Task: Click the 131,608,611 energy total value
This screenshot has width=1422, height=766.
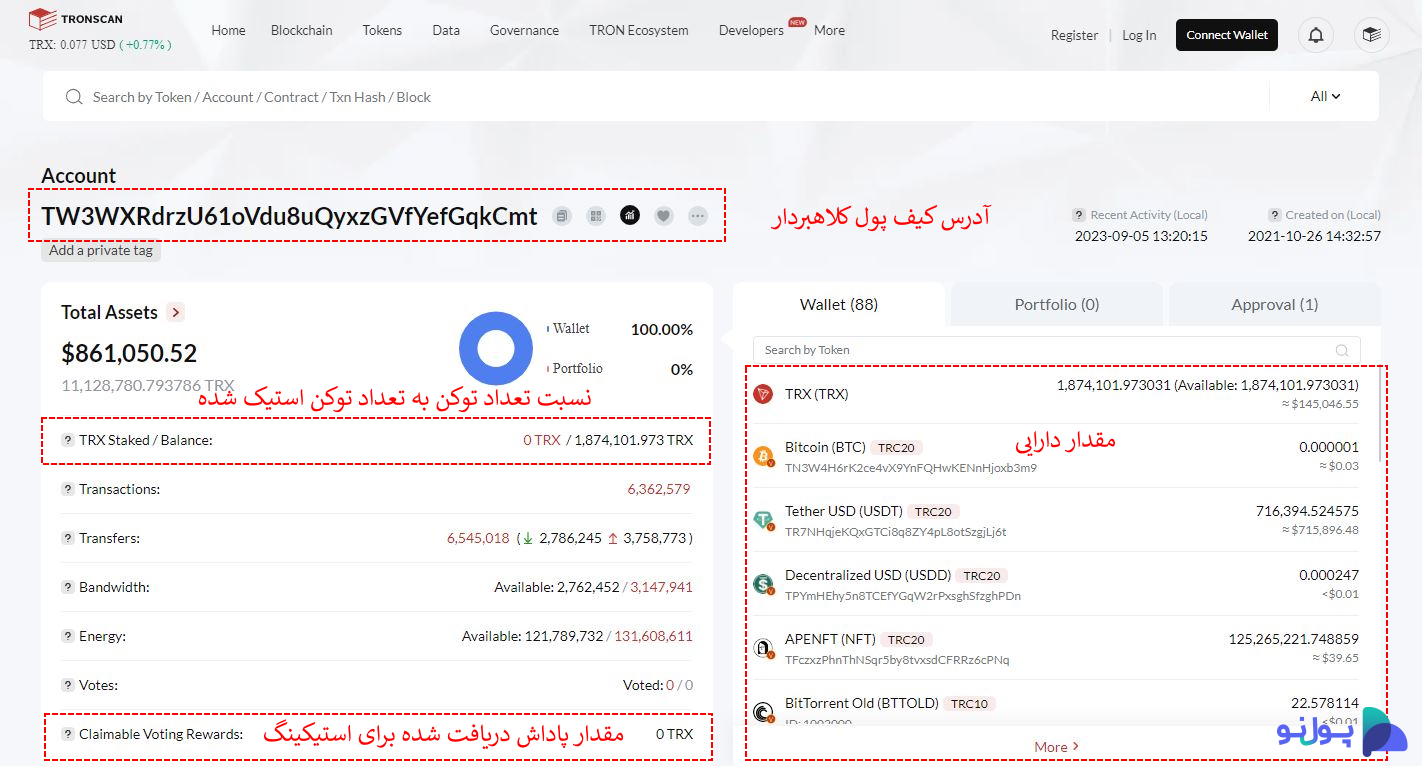Action: (653, 636)
